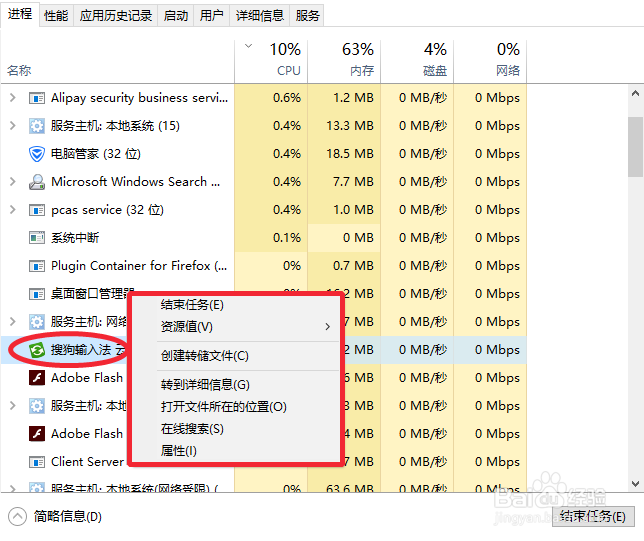This screenshot has width=644, height=541.
Task: Click the Microsoft Windows Search process icon
Action: pyautogui.click(x=37, y=182)
